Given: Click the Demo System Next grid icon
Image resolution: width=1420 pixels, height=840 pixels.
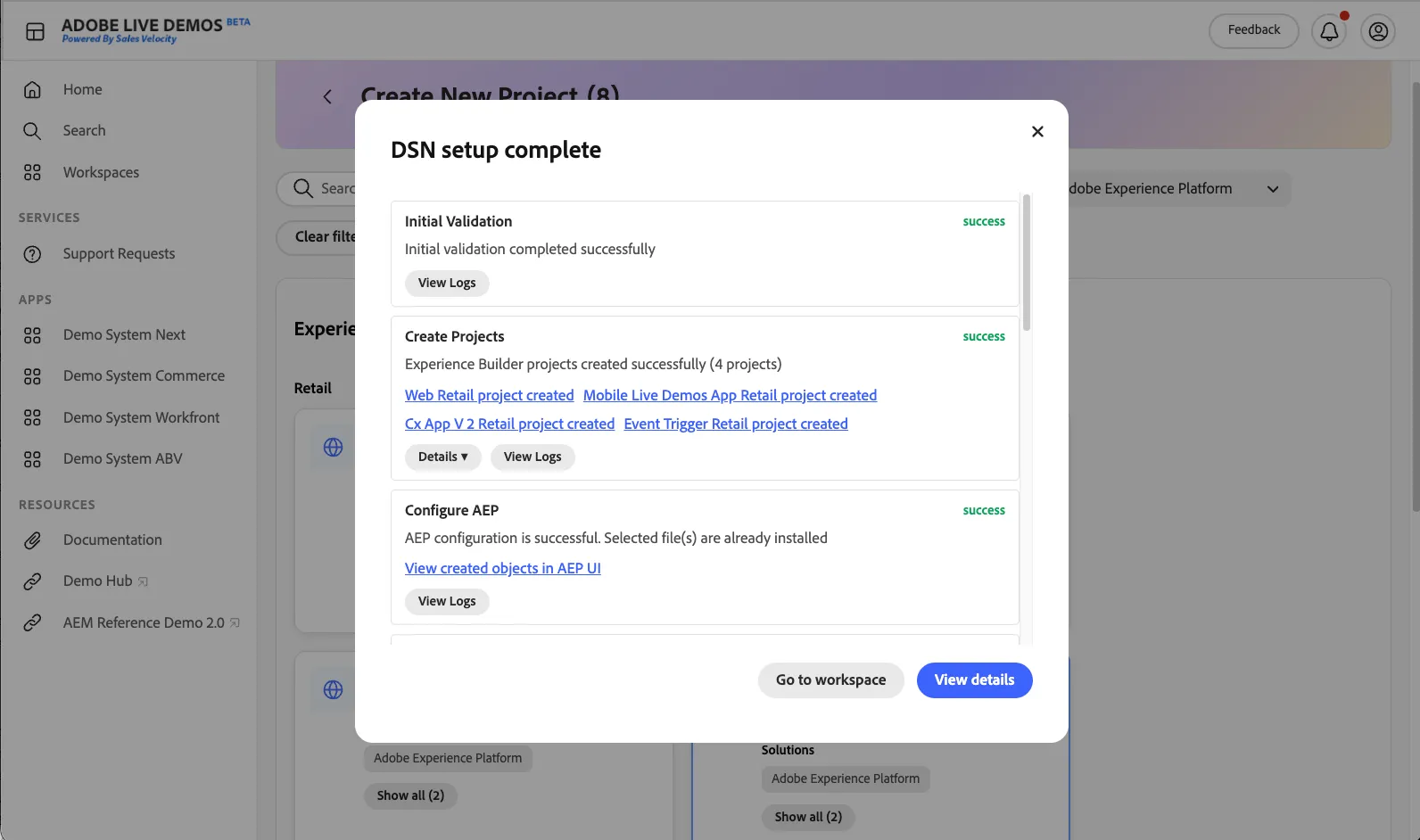Looking at the screenshot, I should (x=32, y=335).
